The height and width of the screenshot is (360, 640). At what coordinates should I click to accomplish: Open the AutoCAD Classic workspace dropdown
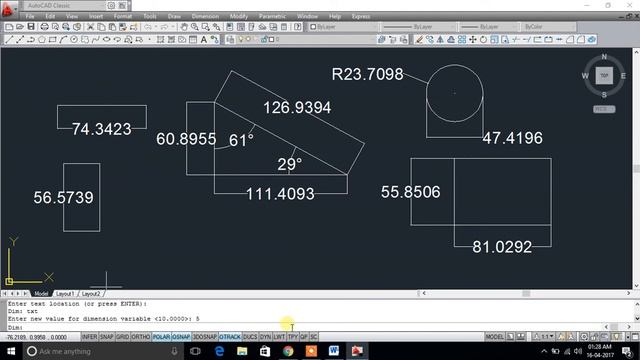[64, 6]
